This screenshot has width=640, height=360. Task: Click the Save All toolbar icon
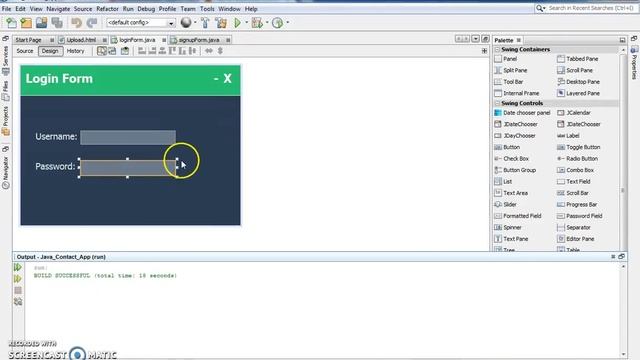point(57,23)
